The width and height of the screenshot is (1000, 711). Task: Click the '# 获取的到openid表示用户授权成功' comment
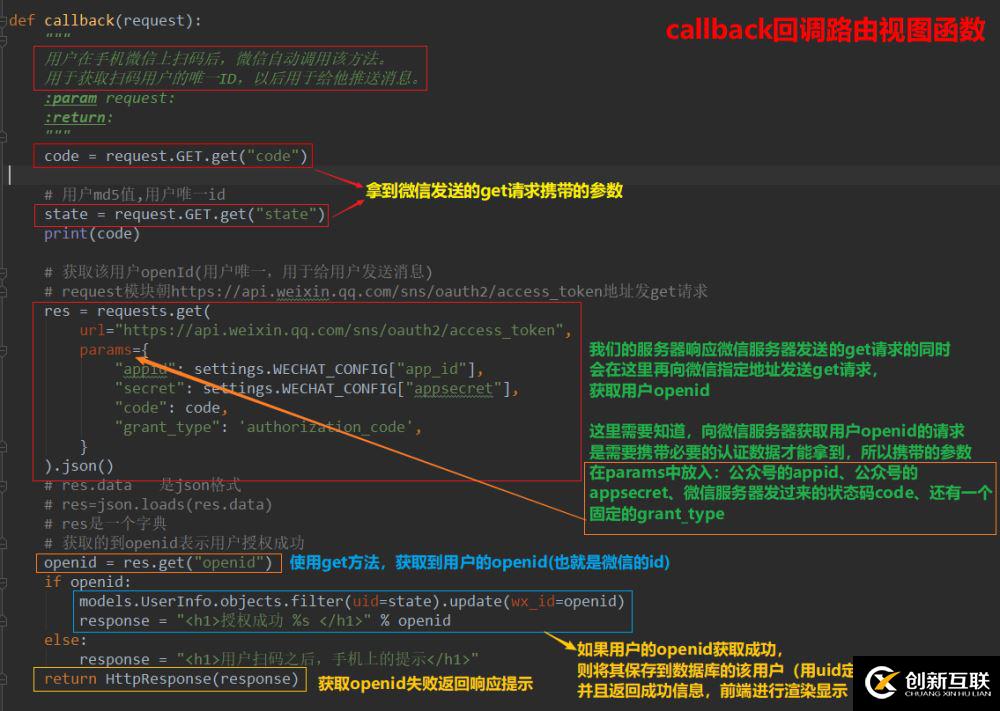(174, 543)
